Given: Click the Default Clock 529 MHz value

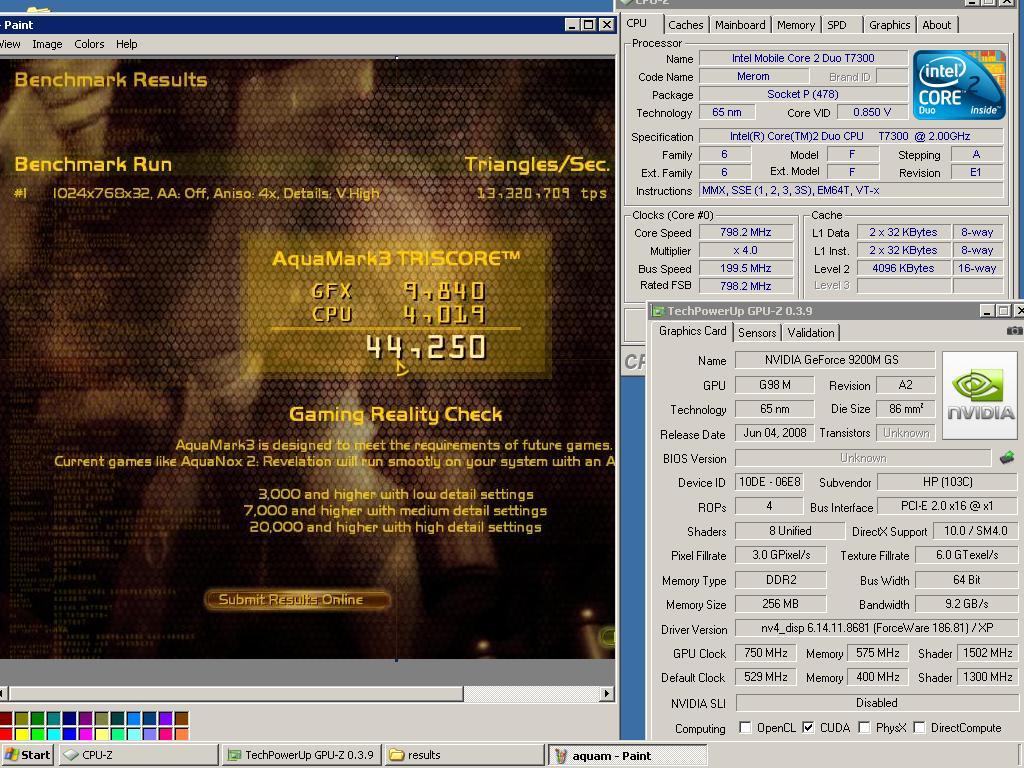Looking at the screenshot, I should (765, 677).
